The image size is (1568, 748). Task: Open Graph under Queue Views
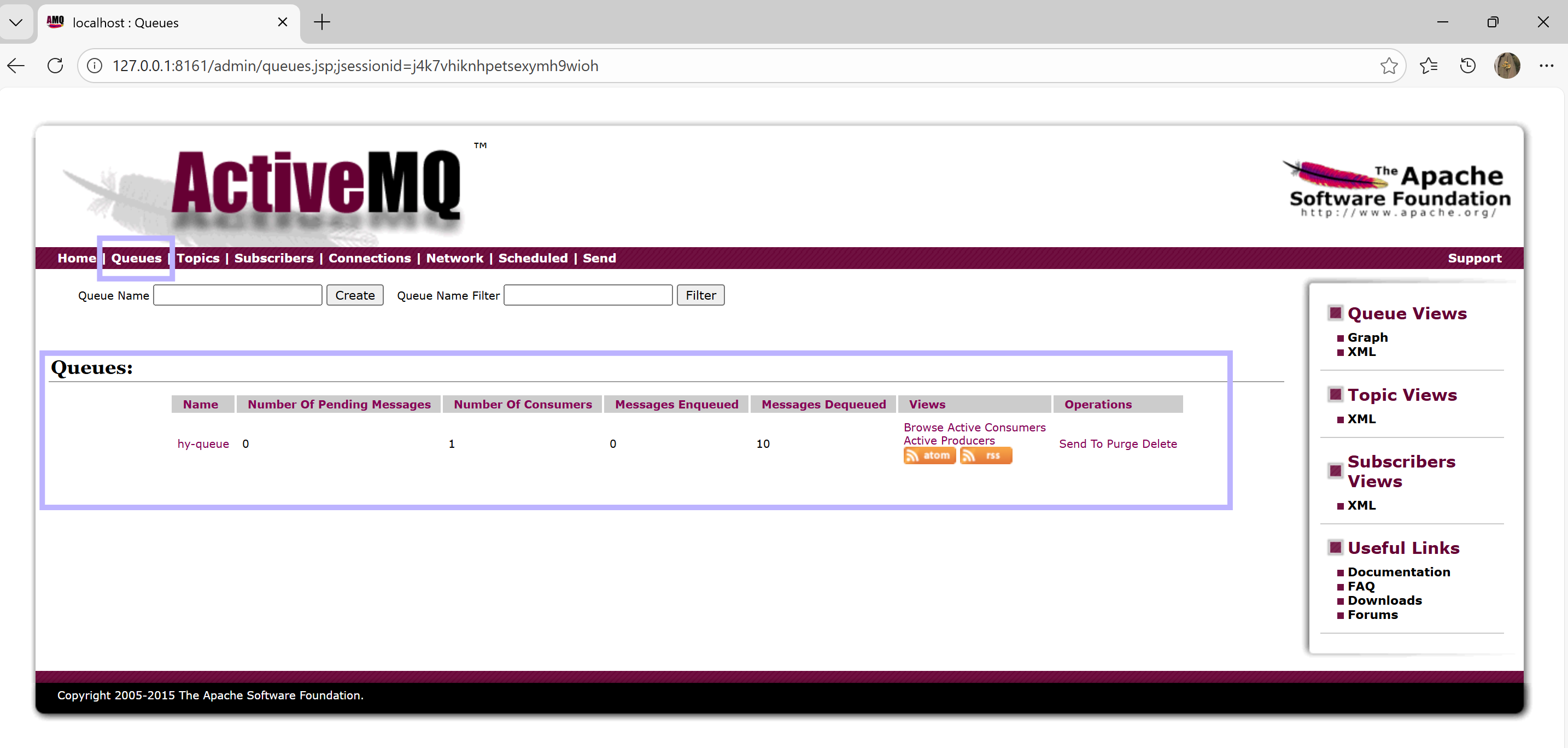coord(1367,337)
